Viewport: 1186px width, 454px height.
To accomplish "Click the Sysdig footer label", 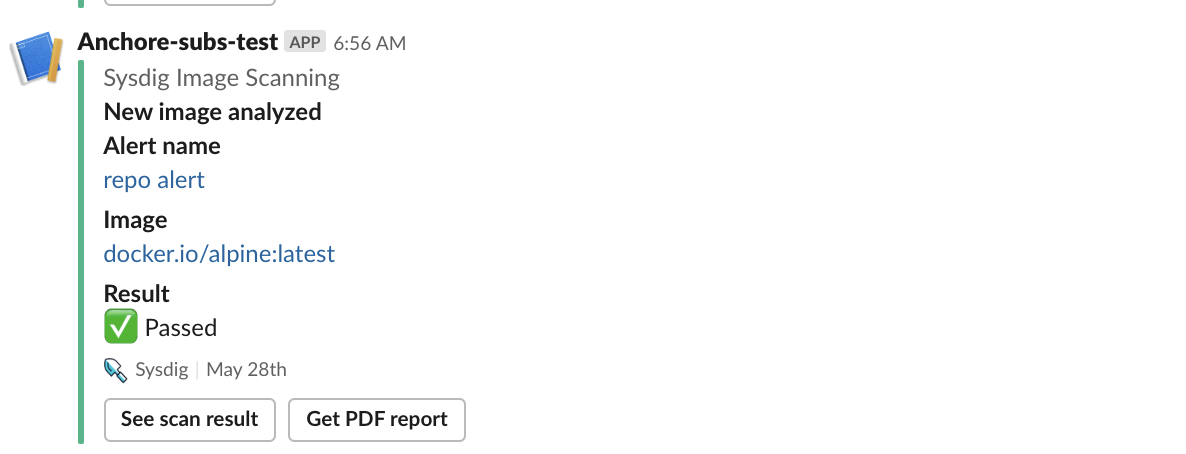I will tap(162, 370).
